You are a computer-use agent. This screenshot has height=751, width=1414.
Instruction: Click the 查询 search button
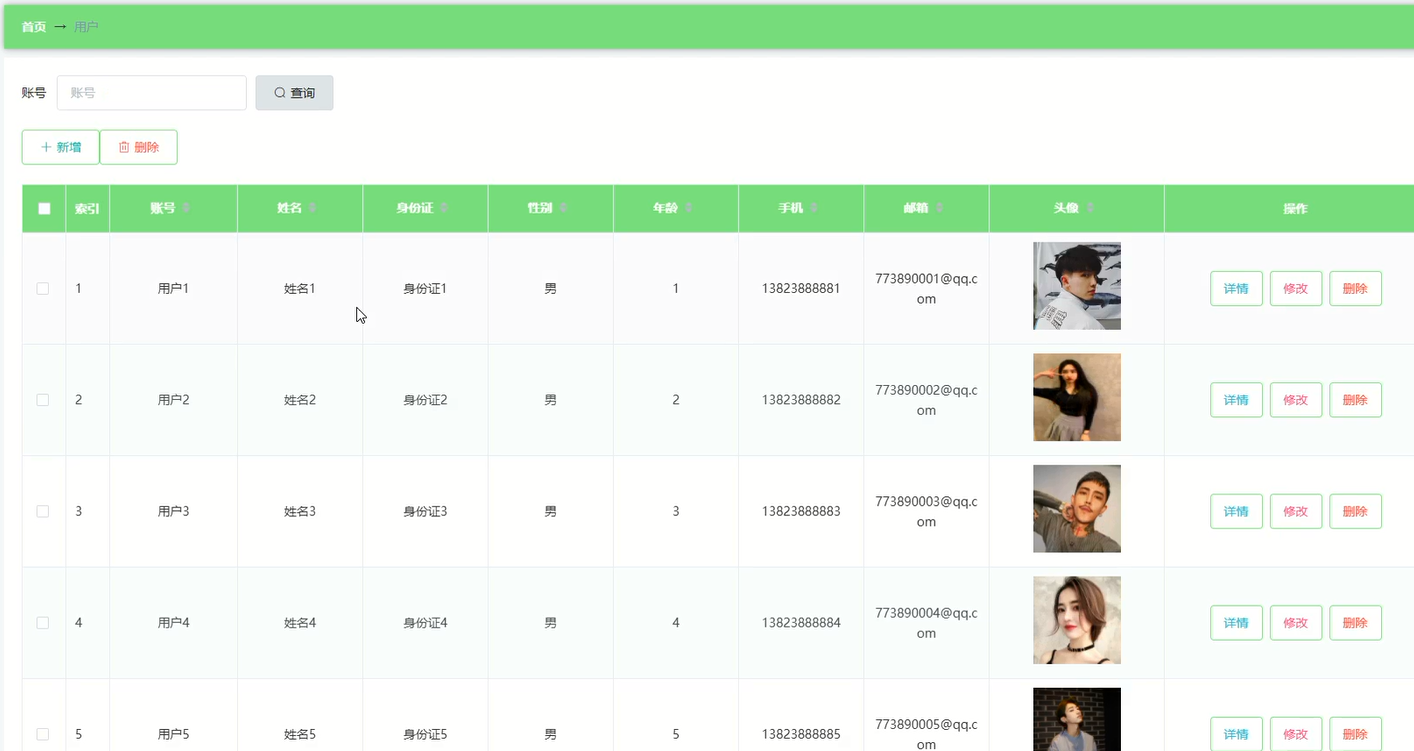(294, 93)
